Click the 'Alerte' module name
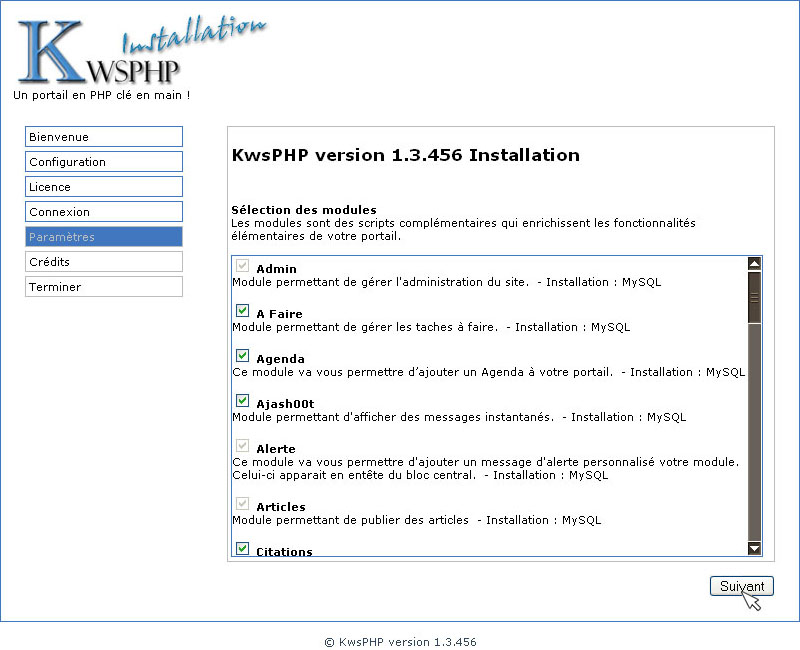Screen dimensions: 800x650 point(276,449)
